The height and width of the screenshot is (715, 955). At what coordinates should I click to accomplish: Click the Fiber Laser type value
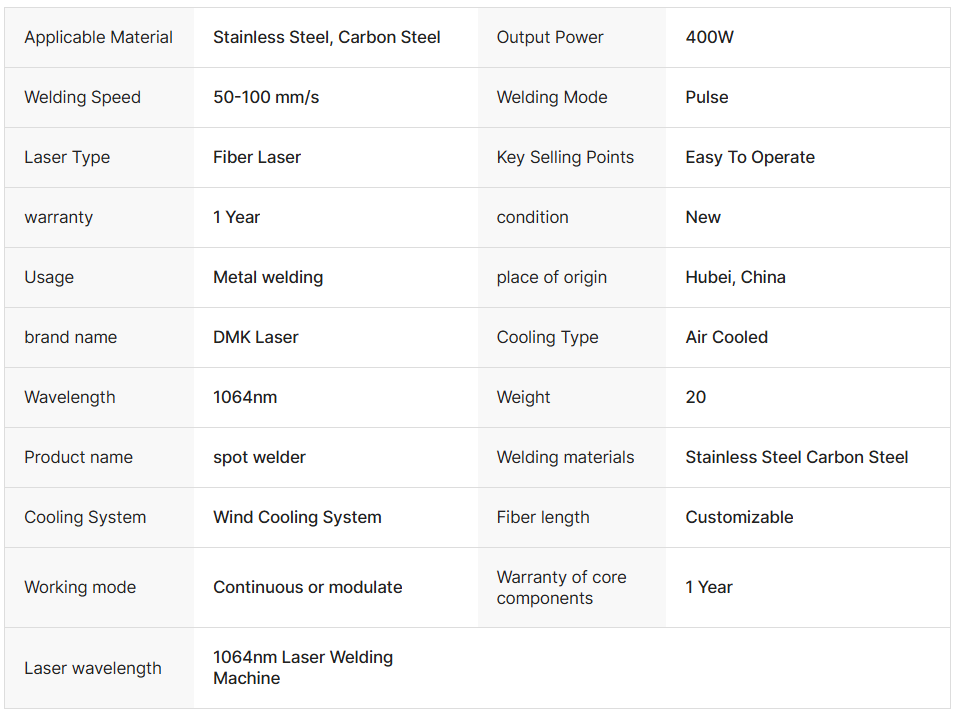[x=257, y=158]
